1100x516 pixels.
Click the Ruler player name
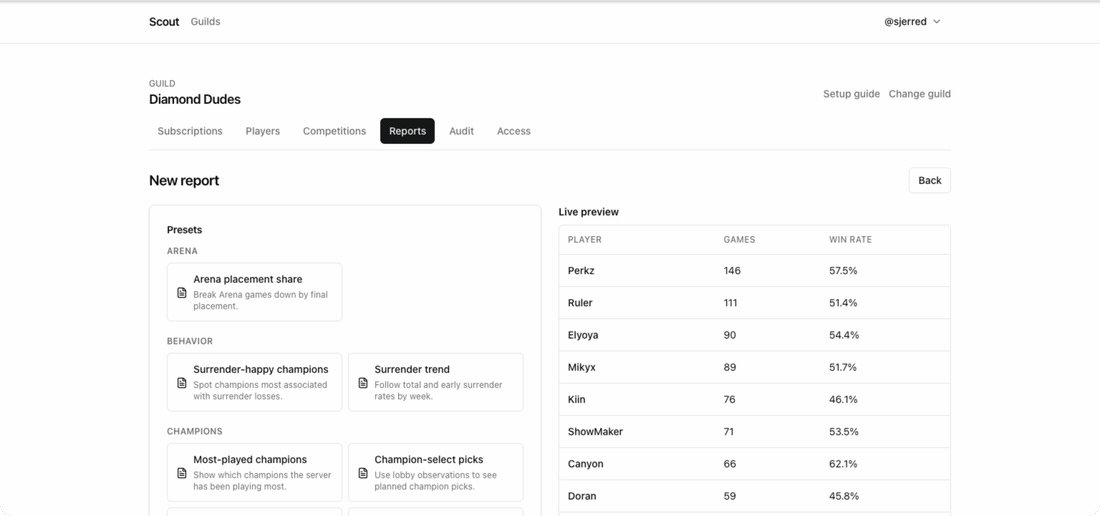(x=580, y=303)
